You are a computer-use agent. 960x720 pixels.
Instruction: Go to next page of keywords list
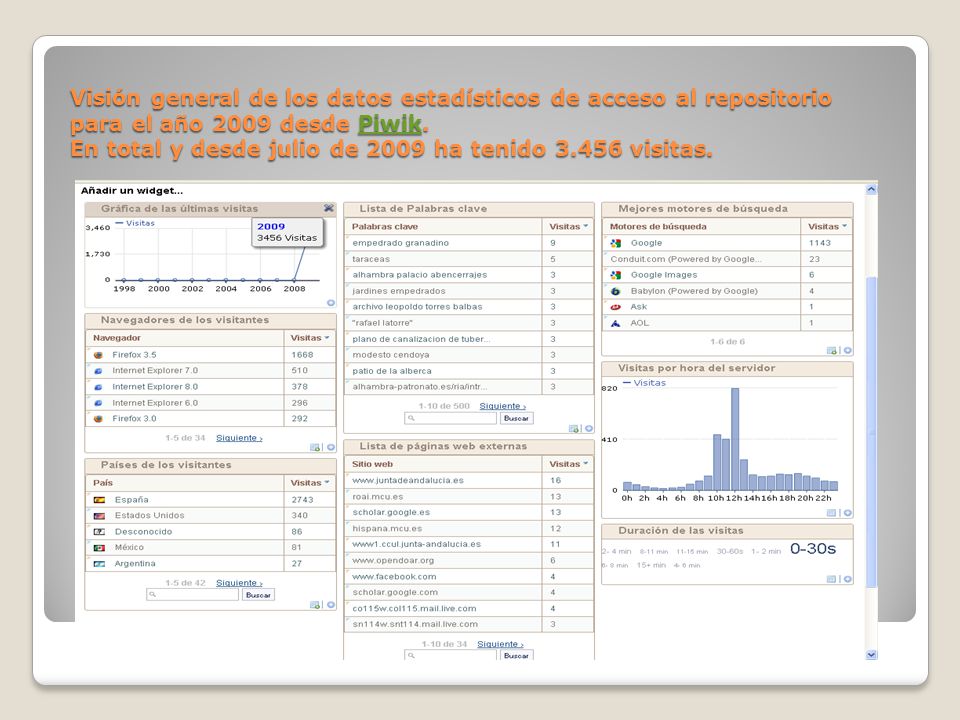tap(502, 406)
